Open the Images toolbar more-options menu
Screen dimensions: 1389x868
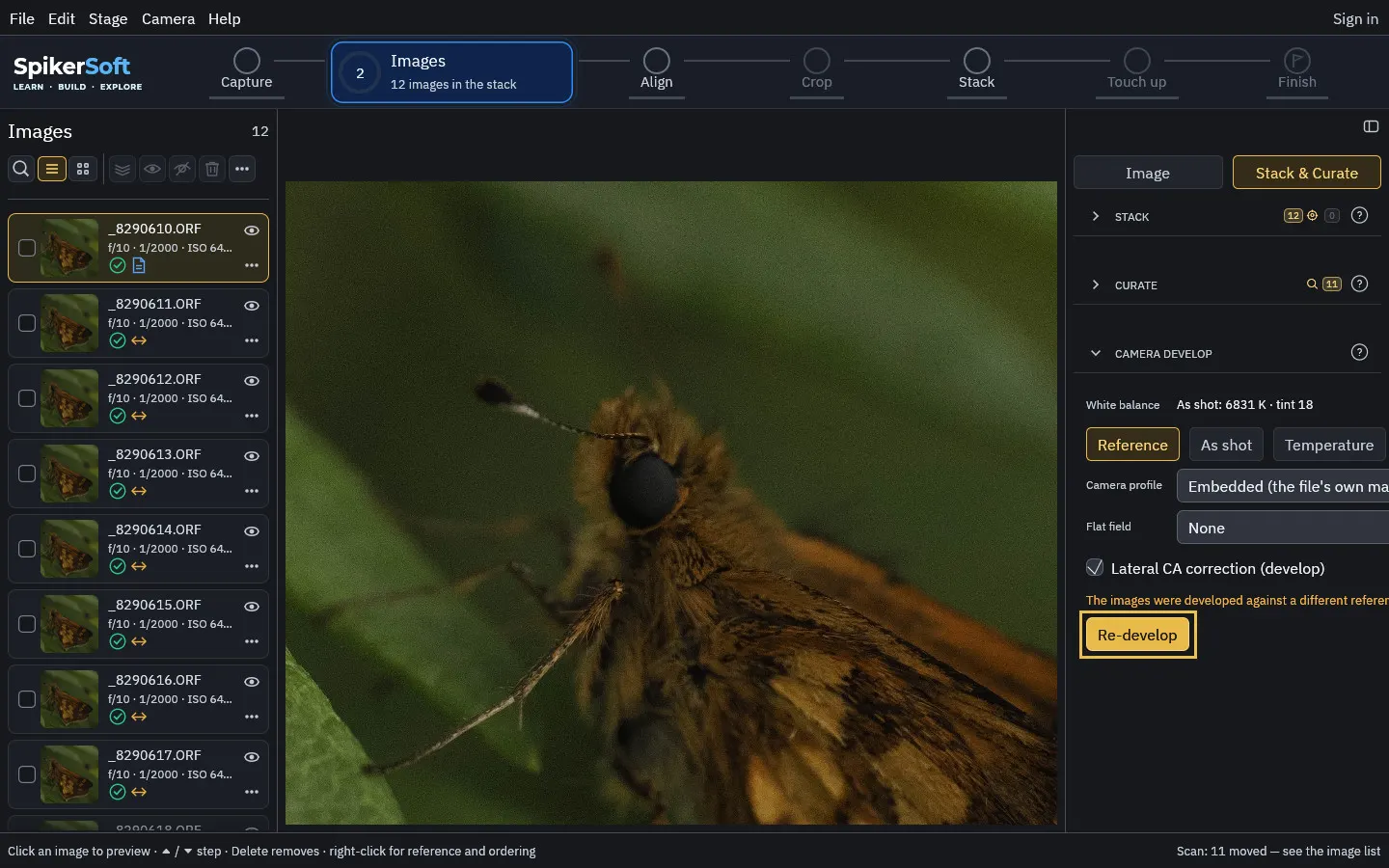[x=242, y=169]
